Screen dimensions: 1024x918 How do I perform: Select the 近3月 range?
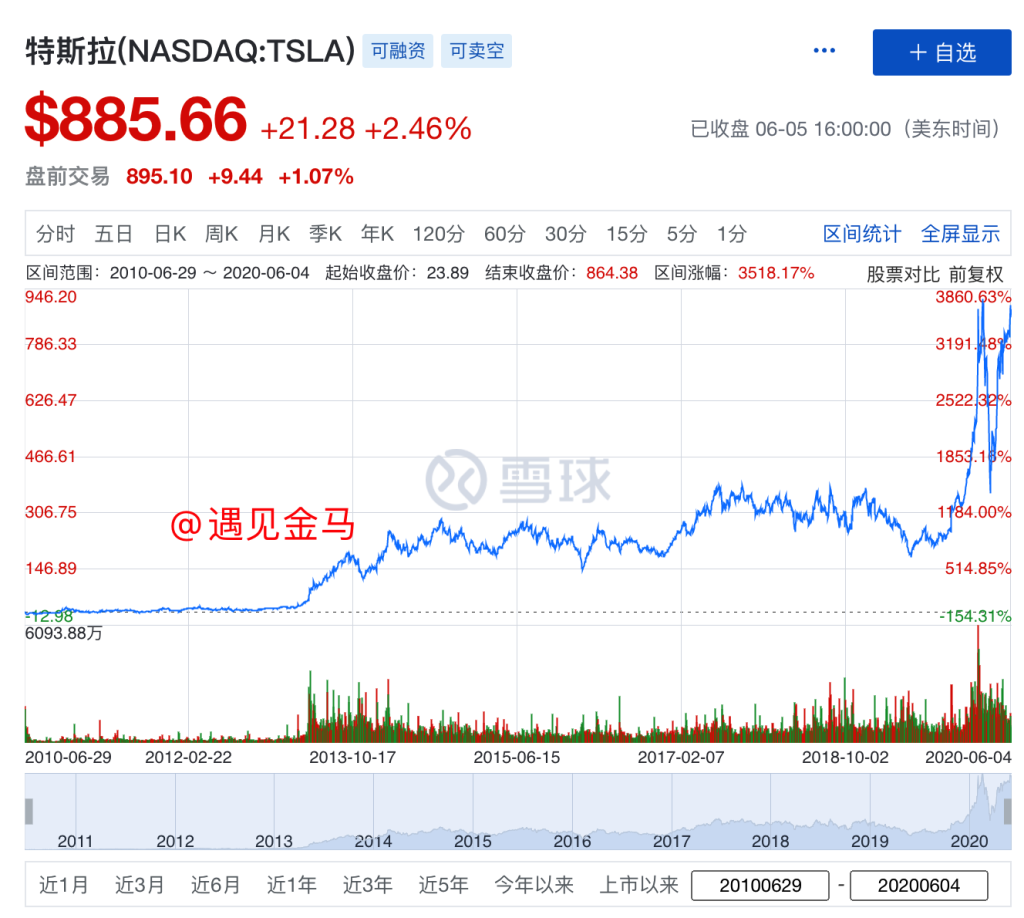(139, 885)
